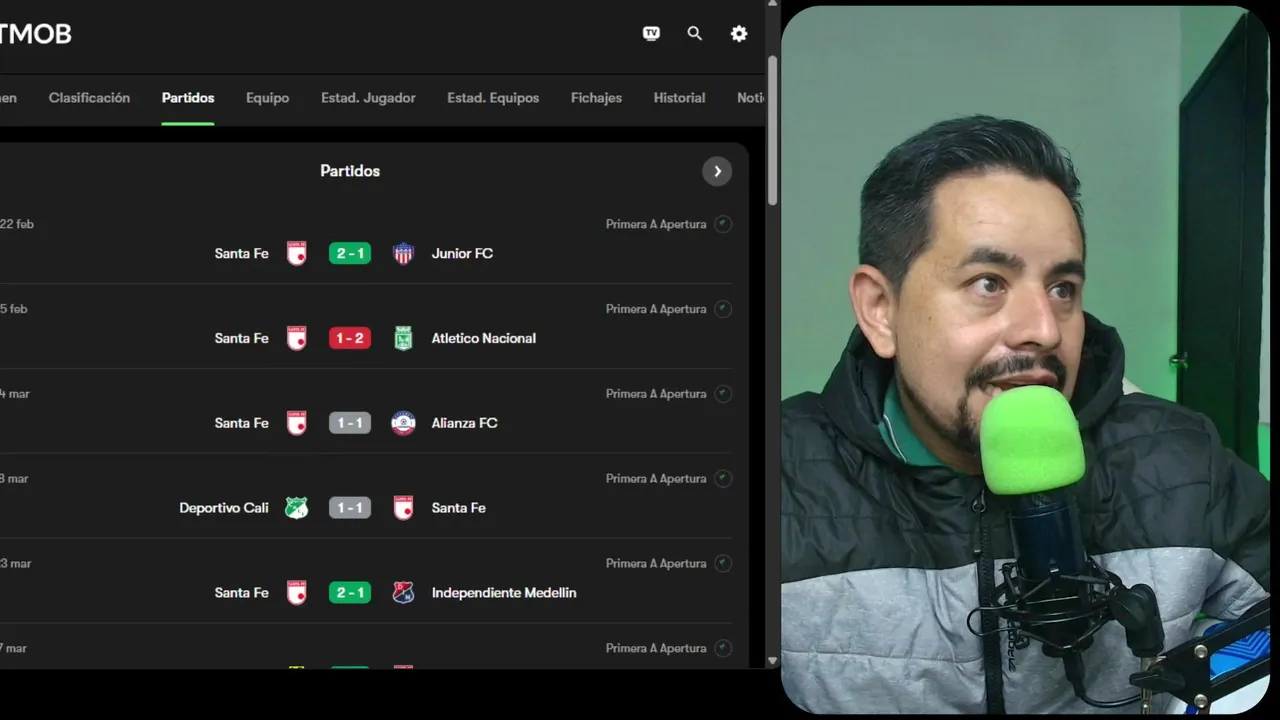Click league icon in Atletico Nacional match row
Screen dimensions: 1280x720
click(723, 309)
